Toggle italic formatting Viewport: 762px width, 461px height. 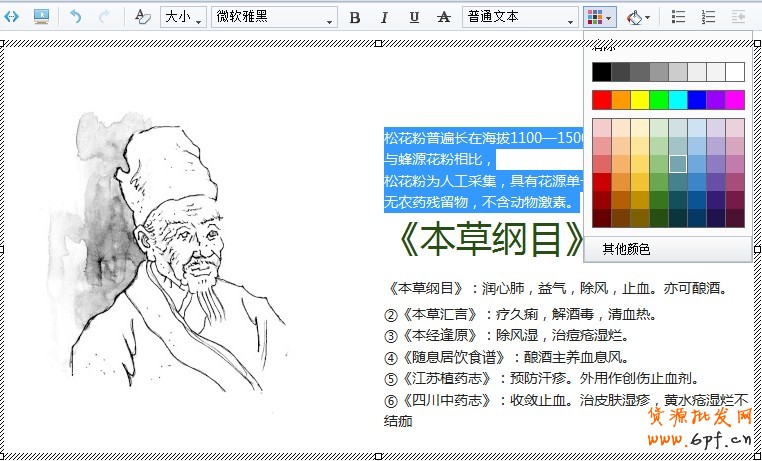[x=384, y=17]
